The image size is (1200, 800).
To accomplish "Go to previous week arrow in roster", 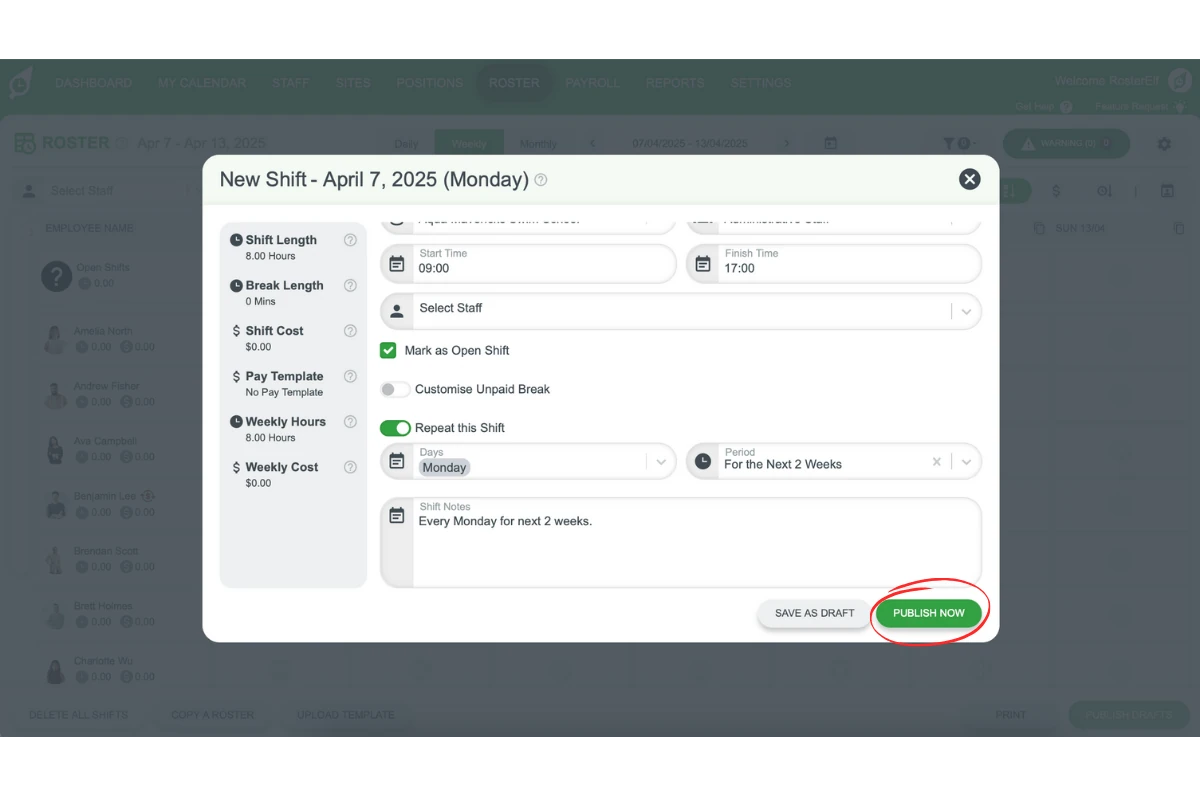I will pyautogui.click(x=592, y=144).
